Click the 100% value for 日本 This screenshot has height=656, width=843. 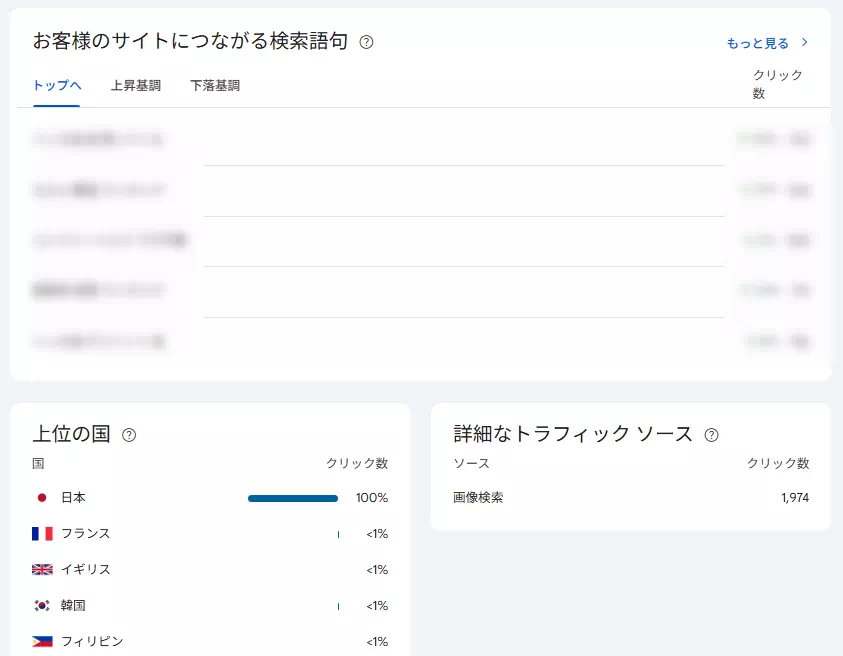(x=372, y=498)
